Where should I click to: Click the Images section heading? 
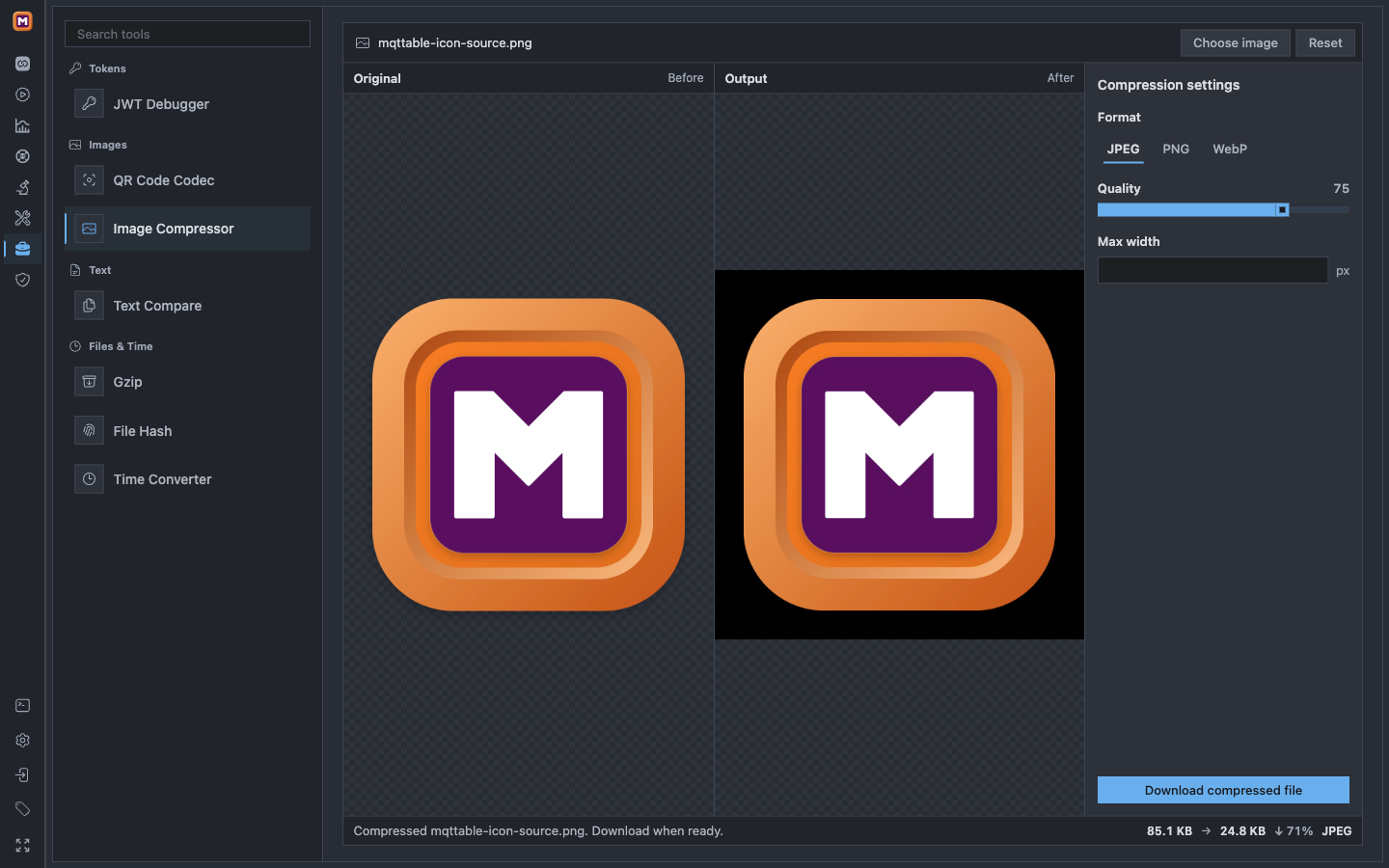[108, 145]
